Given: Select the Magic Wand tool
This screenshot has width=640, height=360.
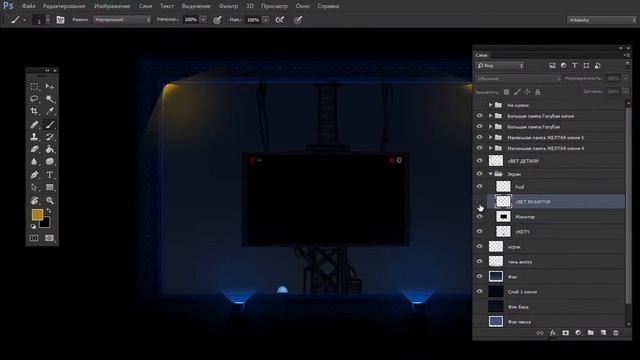Looking at the screenshot, I should pyautogui.click(x=50, y=99).
